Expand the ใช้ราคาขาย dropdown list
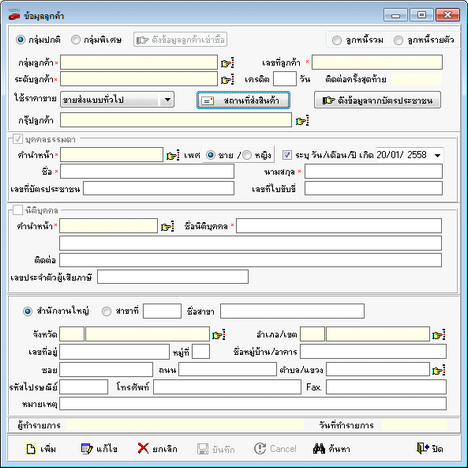The width and height of the screenshot is (468, 468). pos(167,100)
